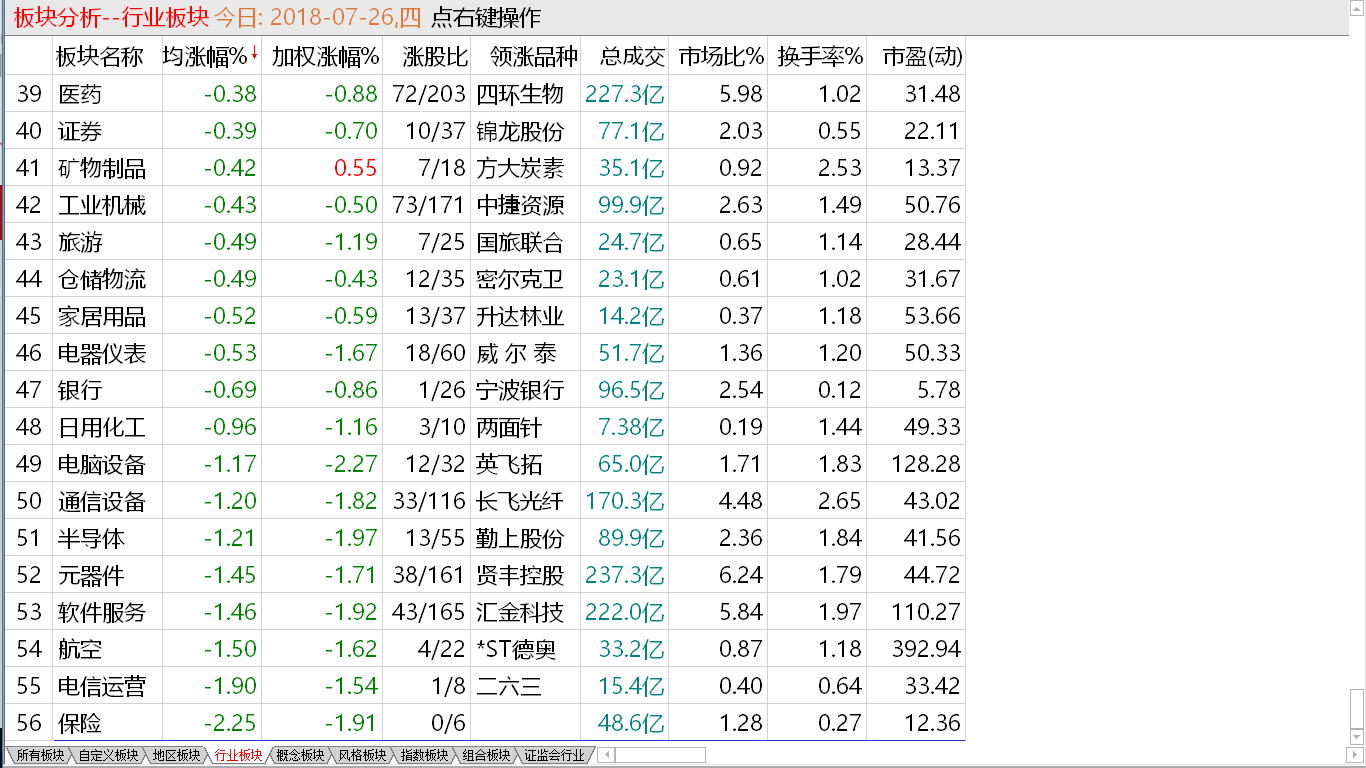1366x768 pixels.
Task: Click the red 0.55 weighted change value
Action: click(x=357, y=168)
